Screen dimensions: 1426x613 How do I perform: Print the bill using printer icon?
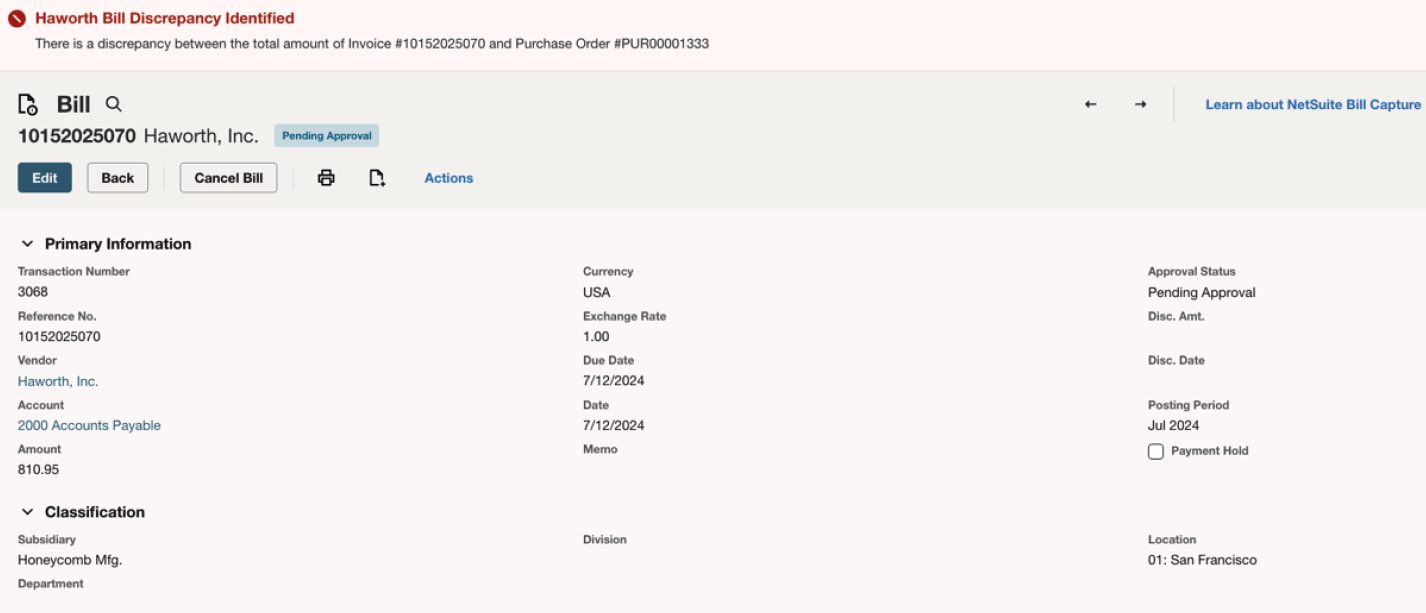326,178
